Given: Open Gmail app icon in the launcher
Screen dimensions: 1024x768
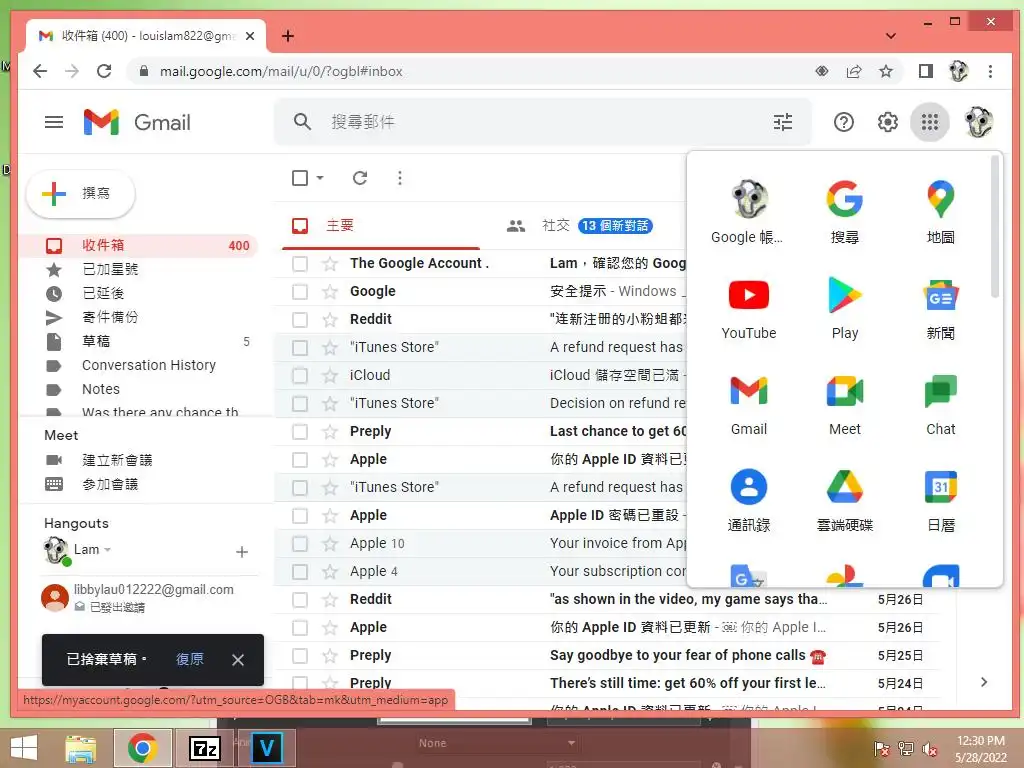Looking at the screenshot, I should tap(748, 404).
